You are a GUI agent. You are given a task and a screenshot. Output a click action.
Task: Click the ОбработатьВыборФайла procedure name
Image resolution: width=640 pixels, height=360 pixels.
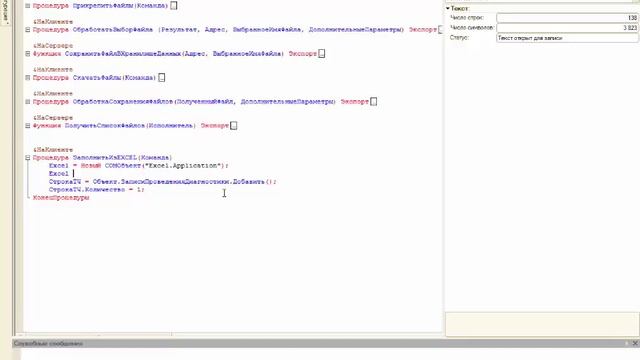(113, 30)
